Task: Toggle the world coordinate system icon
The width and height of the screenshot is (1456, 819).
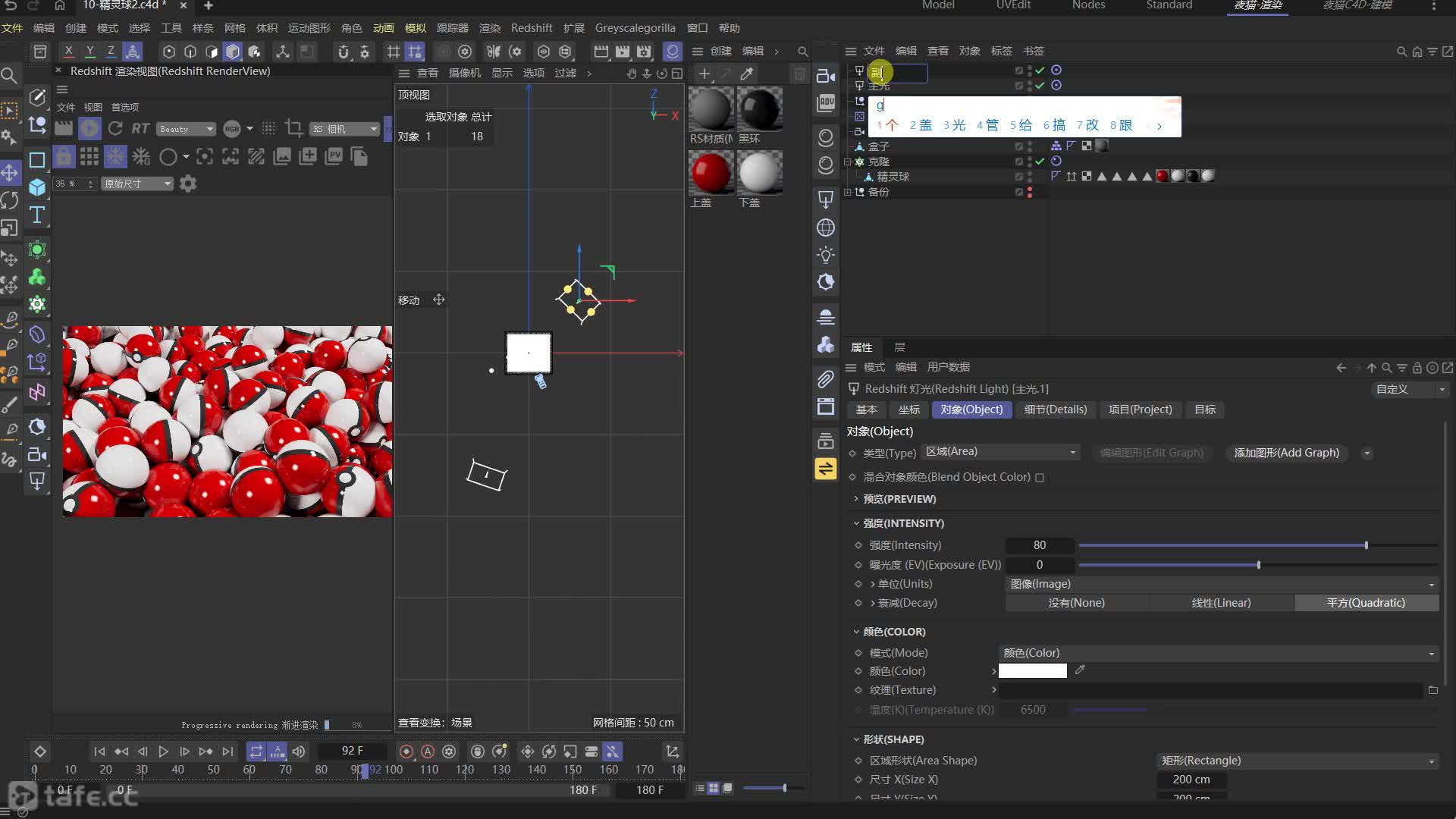Action: tap(132, 52)
